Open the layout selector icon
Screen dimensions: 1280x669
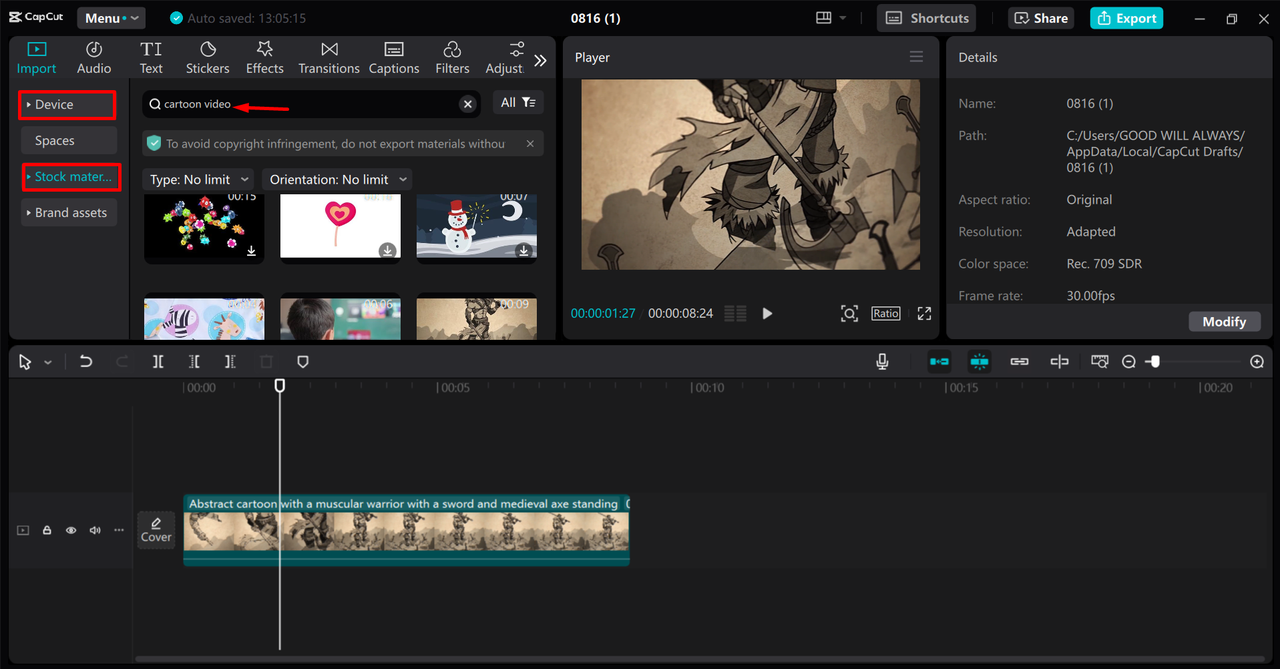pyautogui.click(x=824, y=18)
